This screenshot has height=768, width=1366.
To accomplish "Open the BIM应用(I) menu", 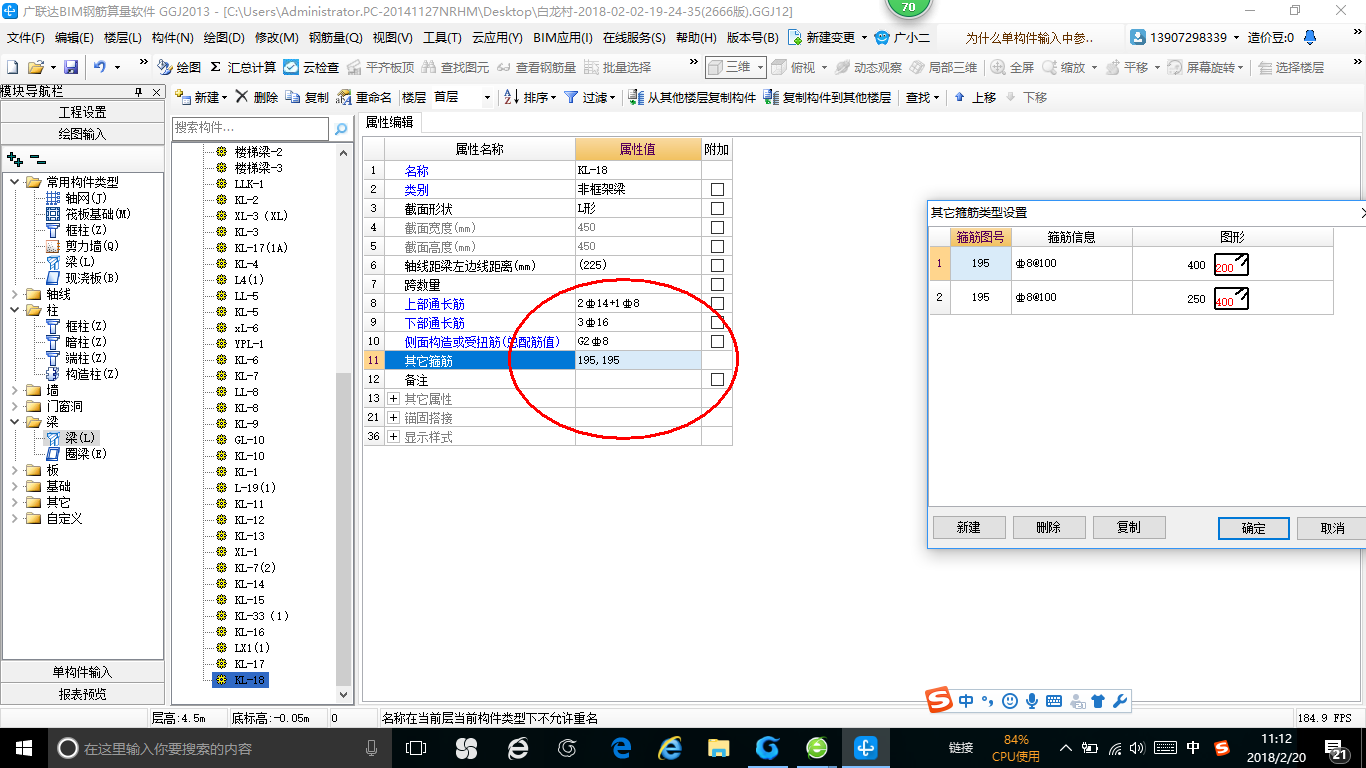I will [x=563, y=38].
